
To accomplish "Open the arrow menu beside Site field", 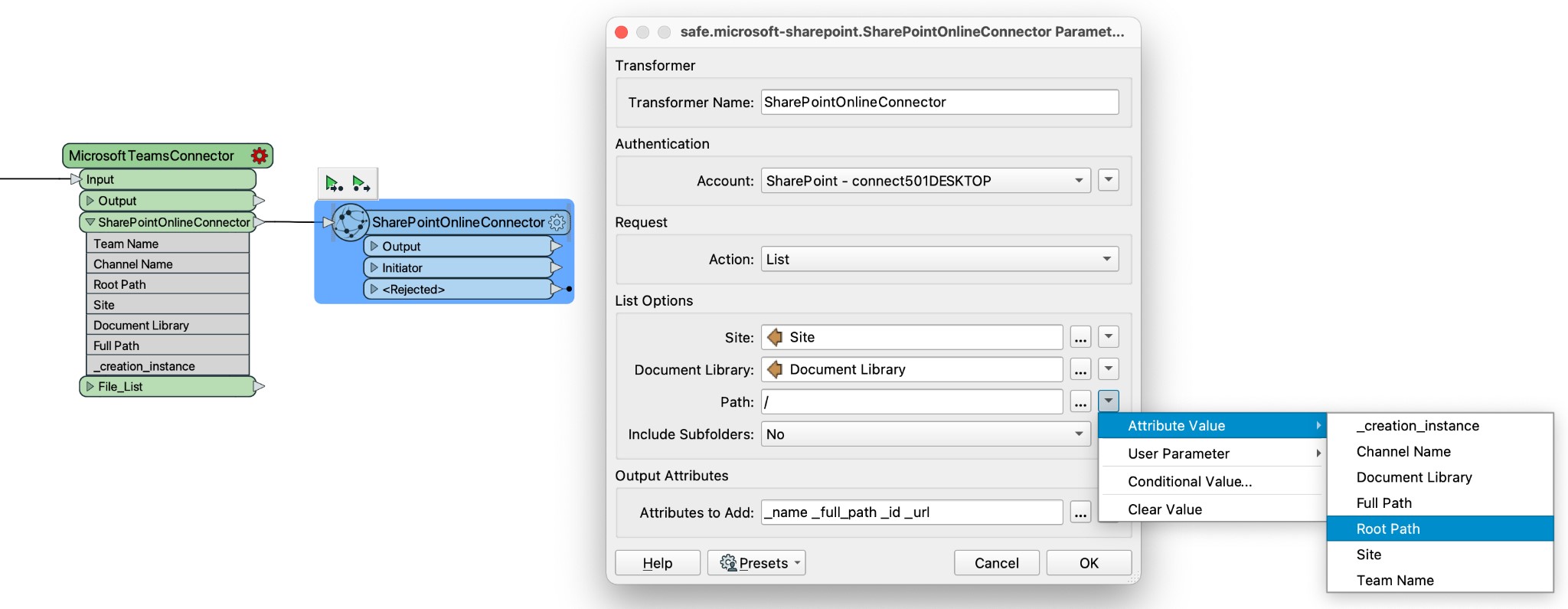I will [x=1109, y=337].
